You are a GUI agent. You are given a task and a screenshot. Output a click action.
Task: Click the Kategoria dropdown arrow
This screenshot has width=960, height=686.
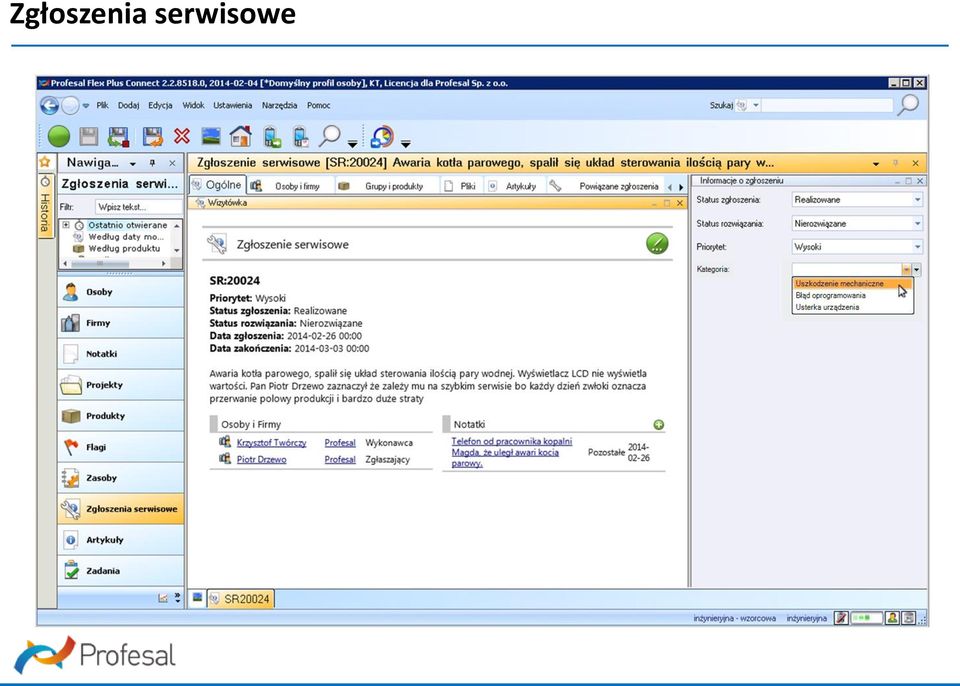click(917, 269)
